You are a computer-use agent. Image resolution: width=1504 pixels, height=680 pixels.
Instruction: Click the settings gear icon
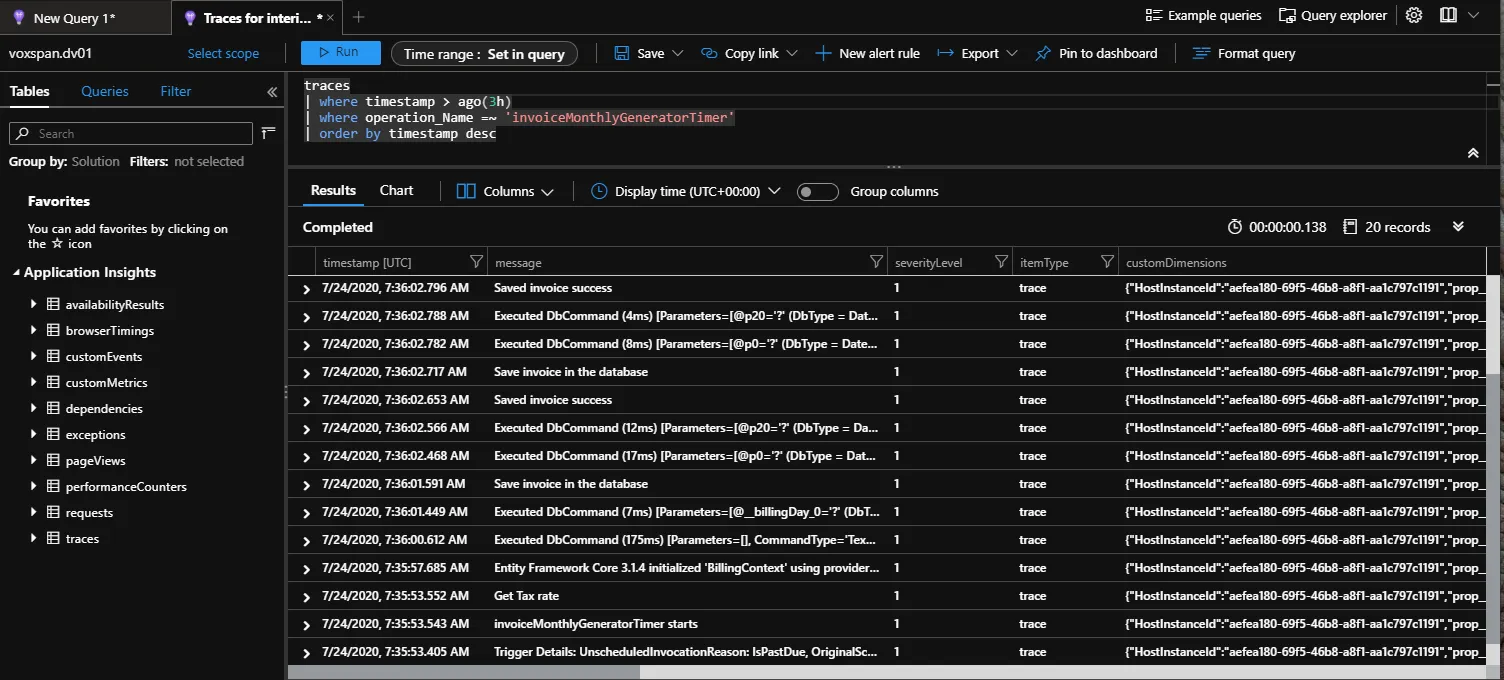tap(1413, 16)
